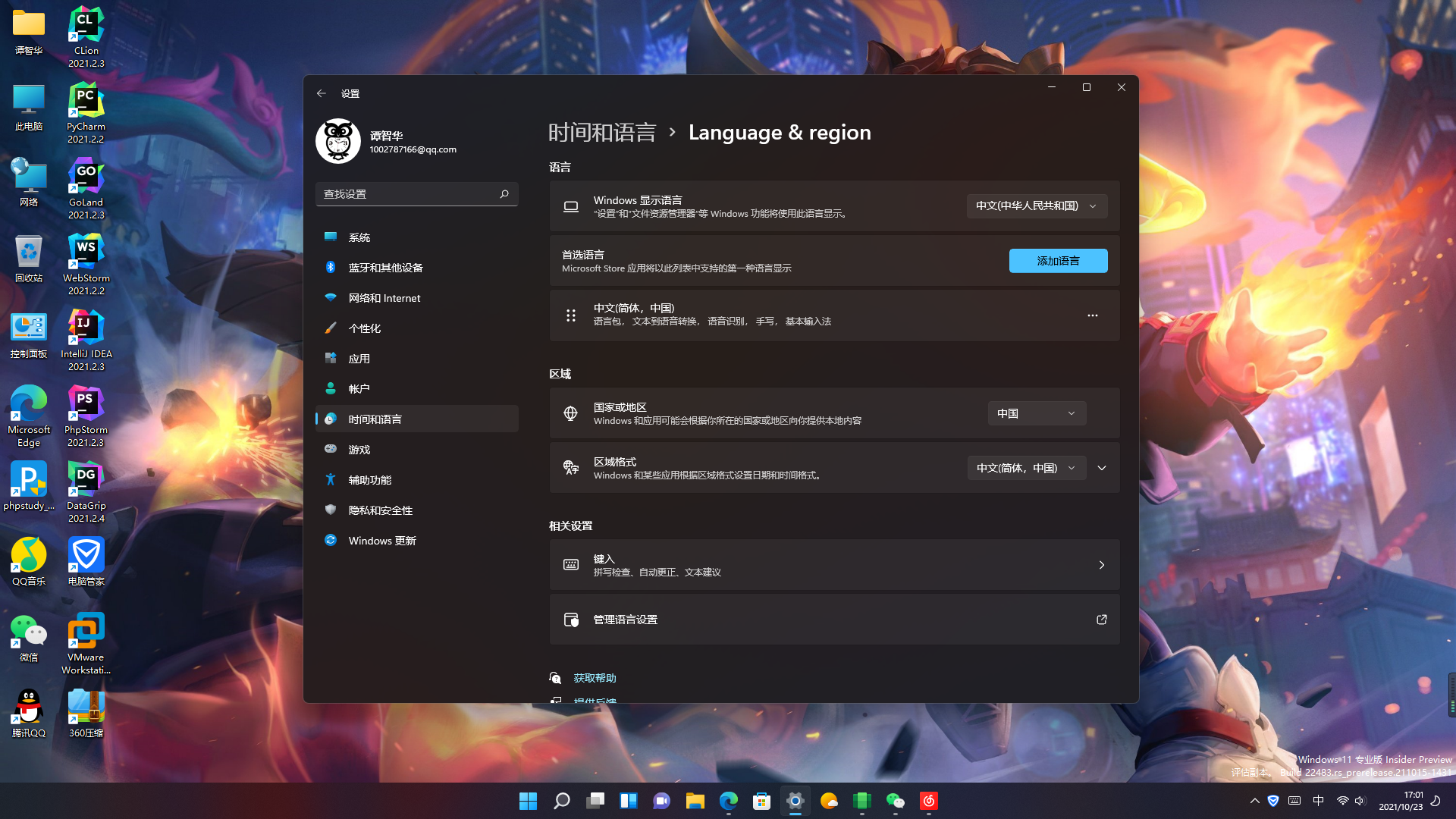This screenshot has width=1456, height=819.
Task: Select 回收站 desktop icon
Action: 29,259
